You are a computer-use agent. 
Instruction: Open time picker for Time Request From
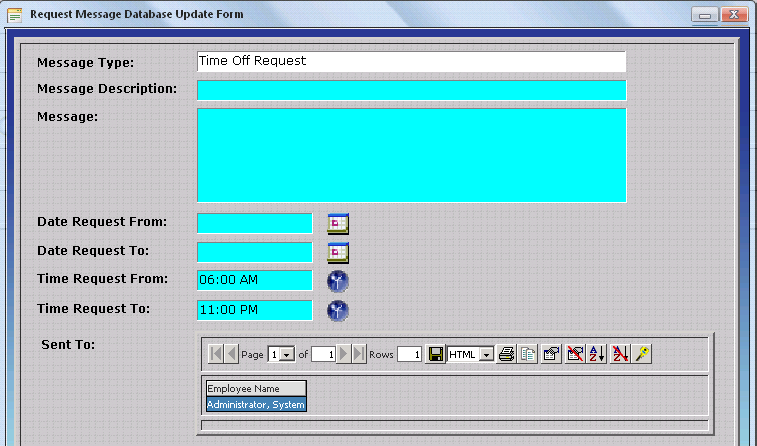click(x=338, y=281)
